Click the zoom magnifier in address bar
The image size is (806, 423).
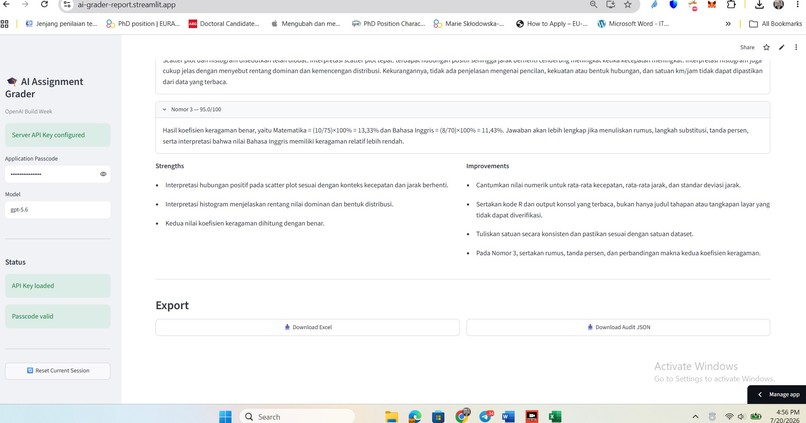593,5
